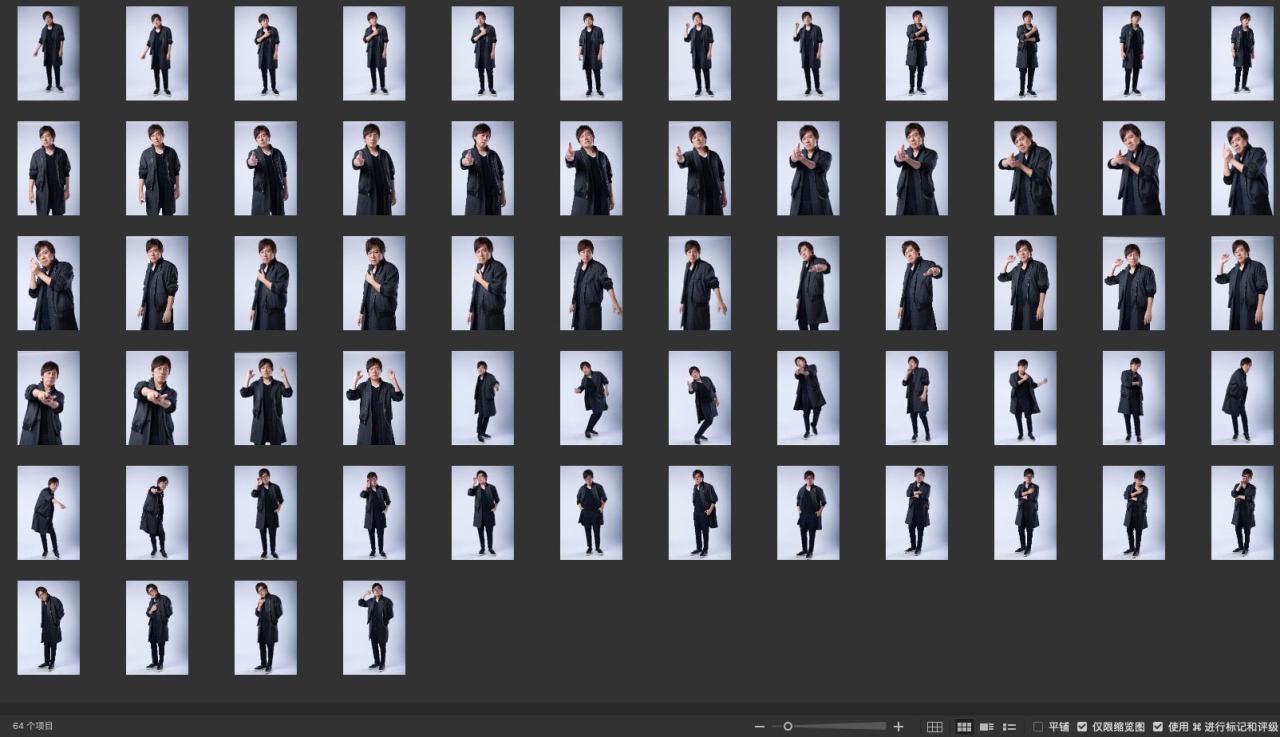
Task: Enable the 平铺 checkbox
Action: coord(1038,726)
